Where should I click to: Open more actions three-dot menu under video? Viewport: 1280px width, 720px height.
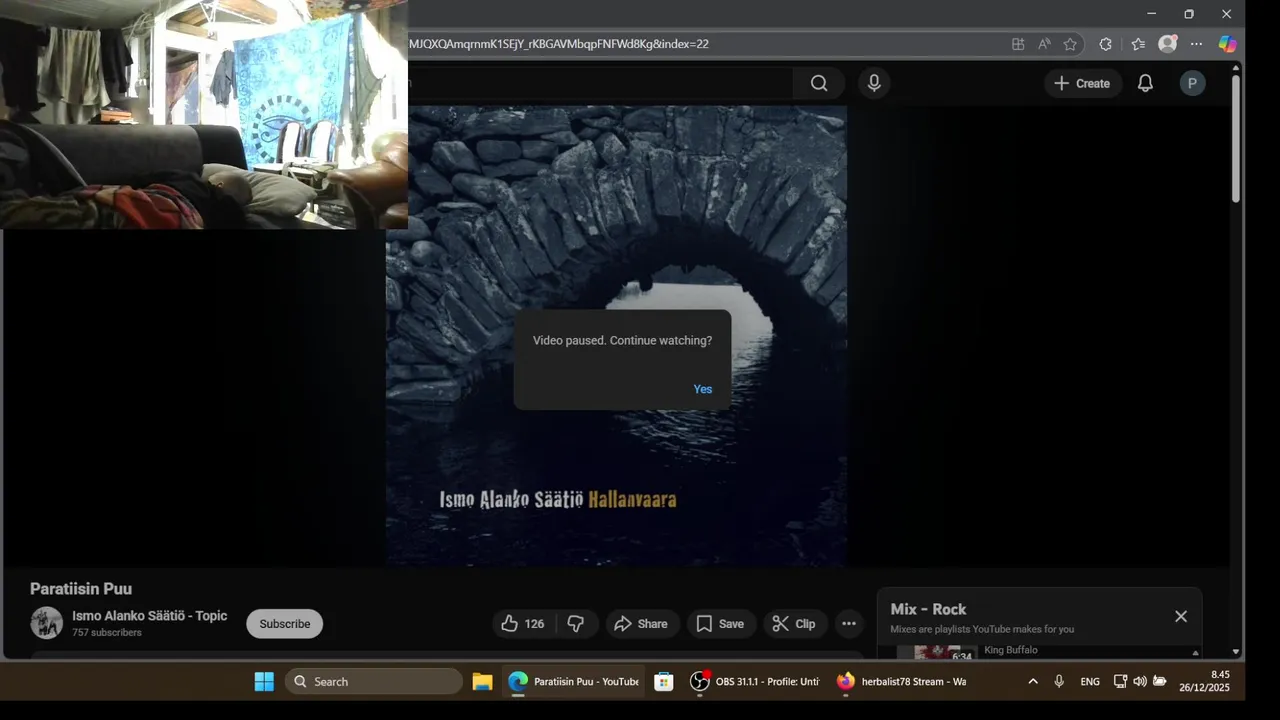coord(849,624)
